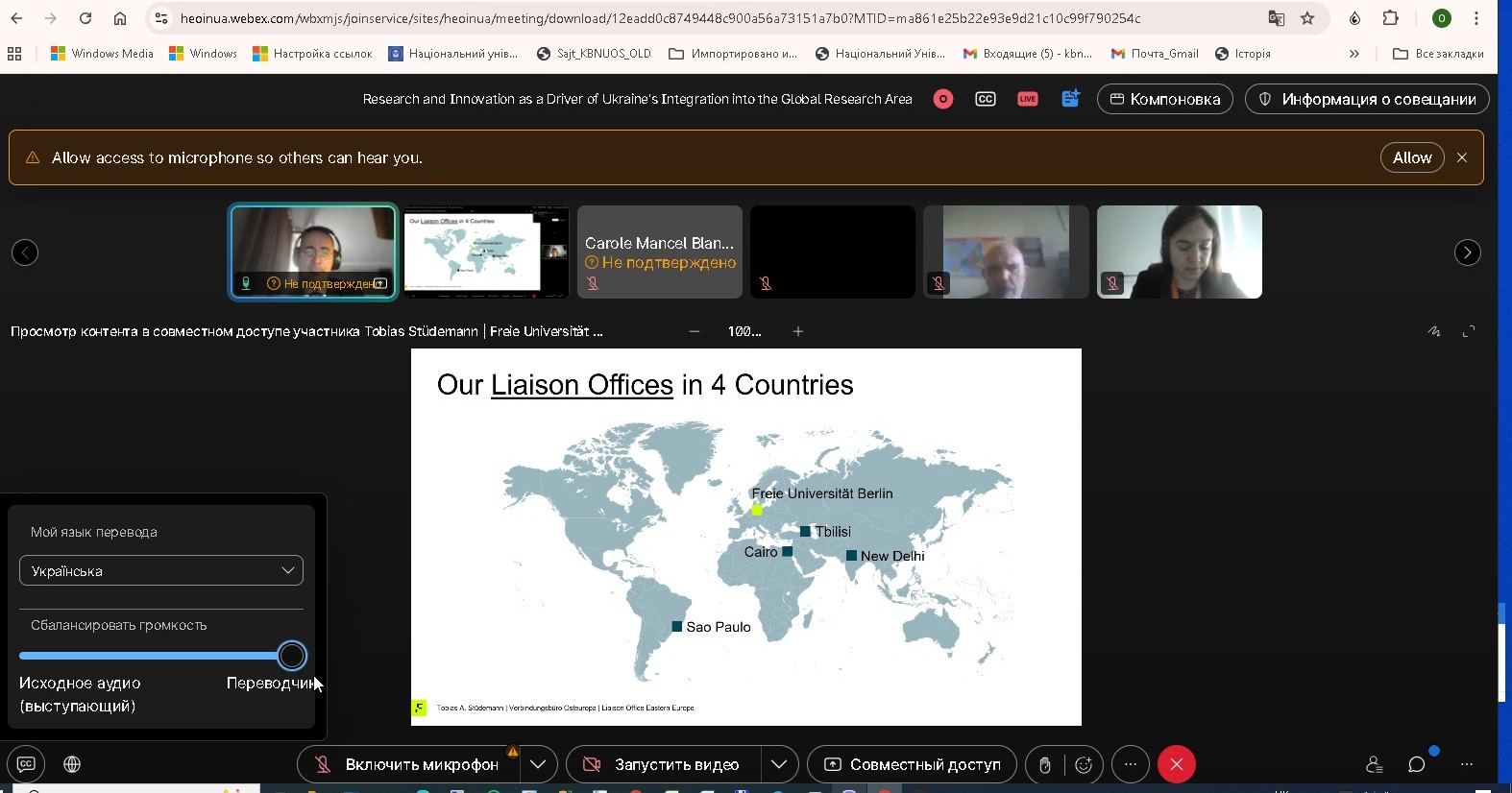Raise hand using the hand icon
Screen dimensions: 1512x793
(1044, 764)
